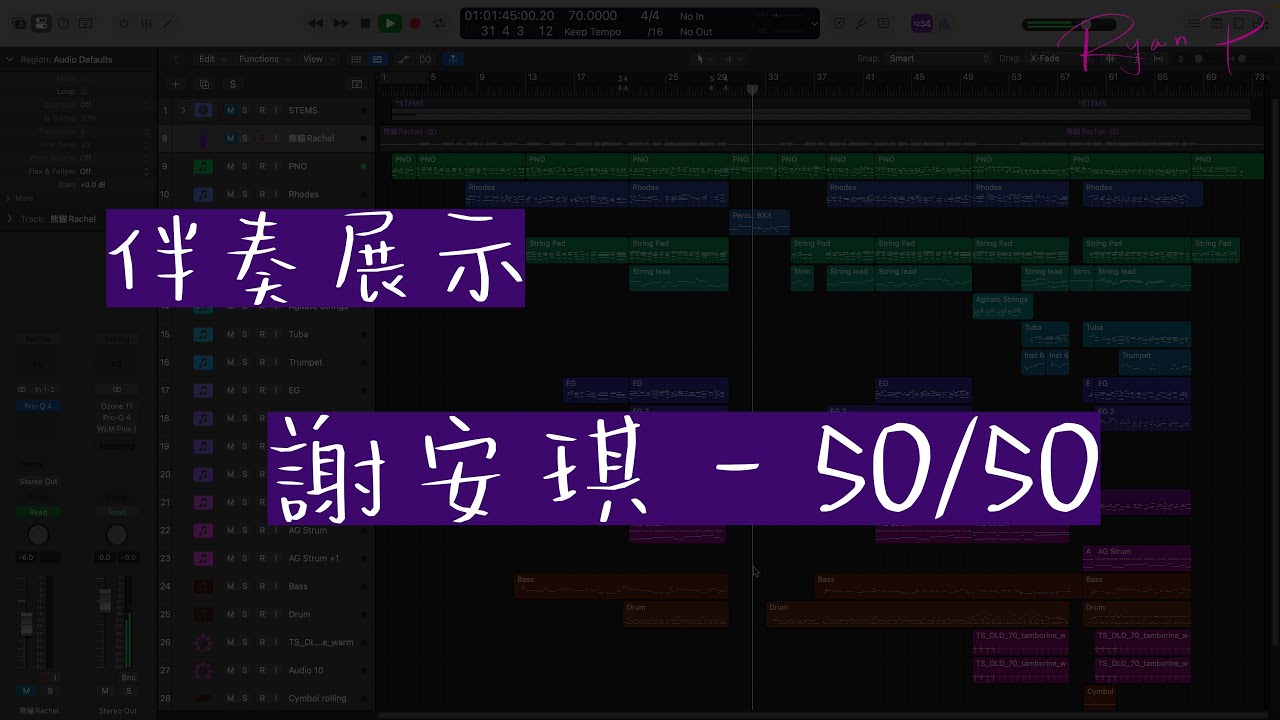Image resolution: width=1280 pixels, height=720 pixels.
Task: Click the Stop transport button
Action: click(x=365, y=23)
